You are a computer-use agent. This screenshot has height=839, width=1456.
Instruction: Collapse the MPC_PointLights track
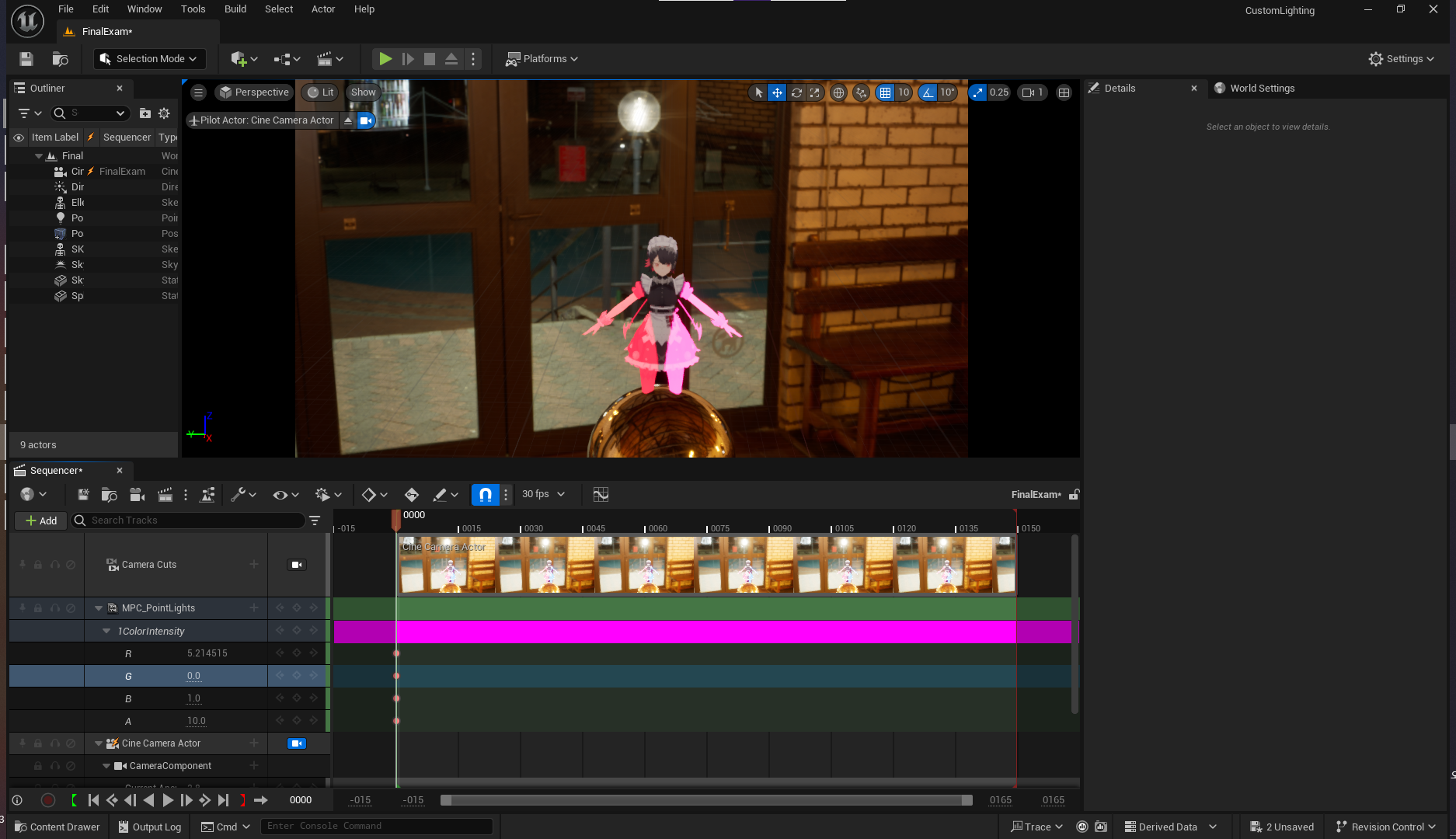[x=99, y=608]
